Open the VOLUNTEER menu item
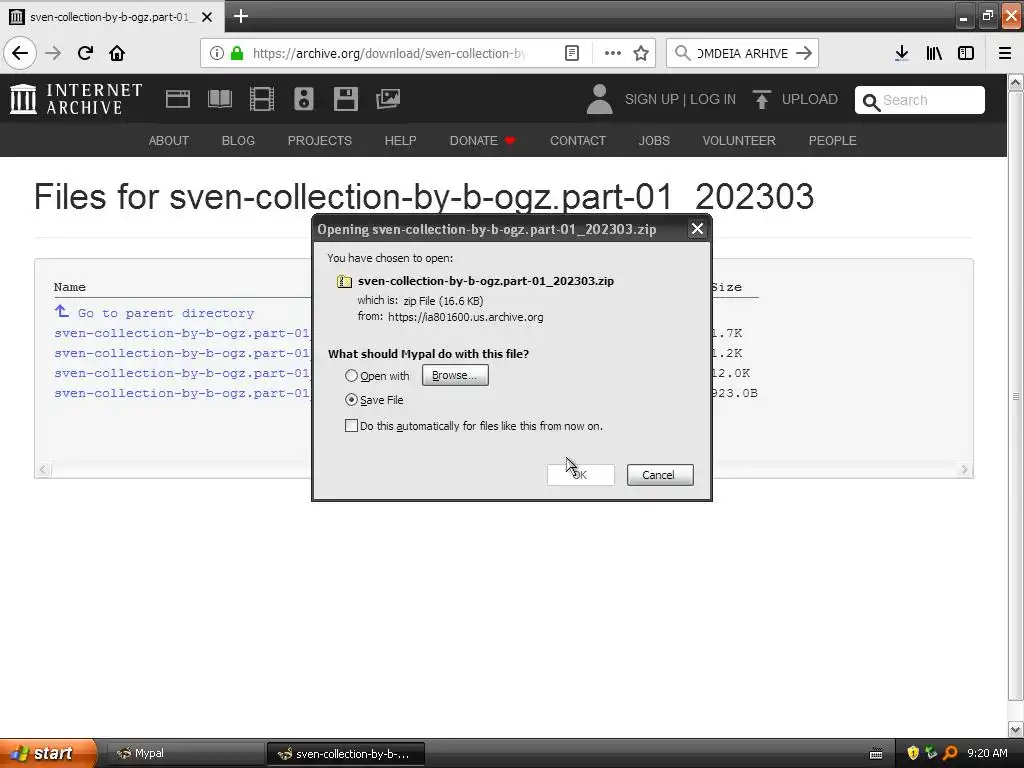The height and width of the screenshot is (768, 1024). click(739, 140)
